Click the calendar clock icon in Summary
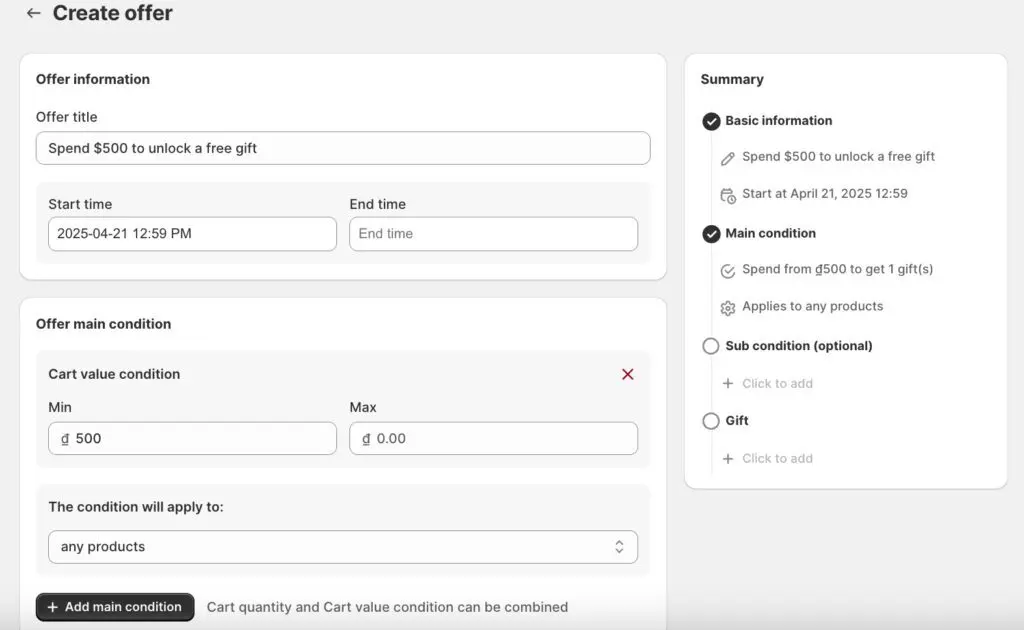Viewport: 1024px width, 630px height. point(728,195)
